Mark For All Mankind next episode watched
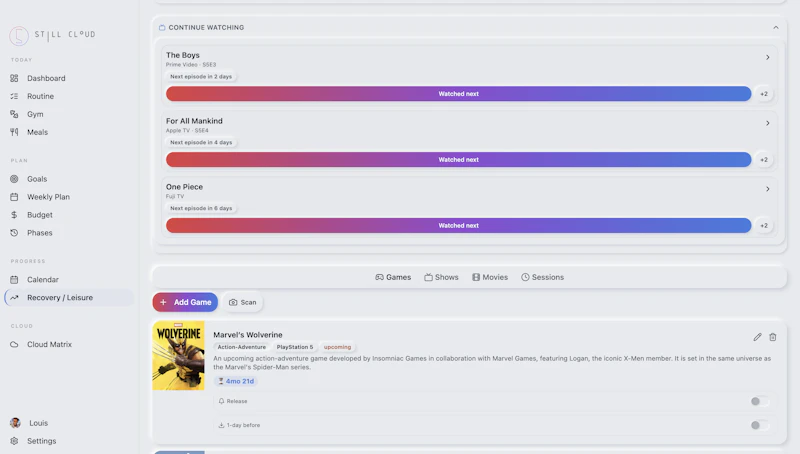The image size is (800, 454). [x=458, y=160]
